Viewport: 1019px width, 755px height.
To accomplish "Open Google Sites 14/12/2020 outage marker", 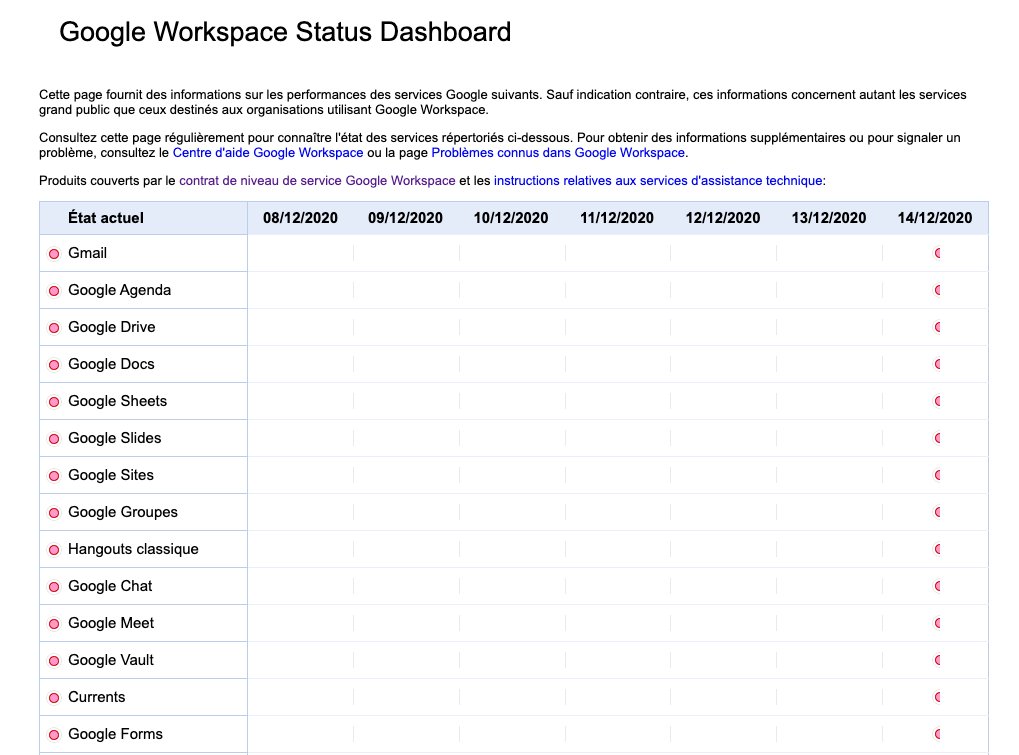I will (x=937, y=476).
